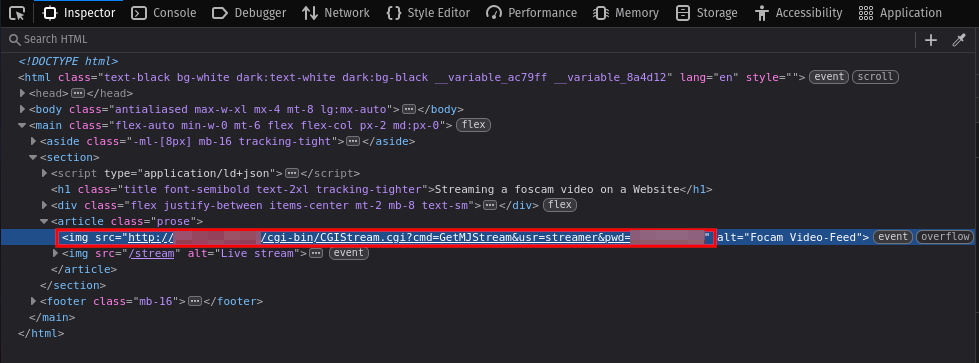This screenshot has height=363, width=979.
Task: Open the Debugger tab
Action: tap(248, 12)
